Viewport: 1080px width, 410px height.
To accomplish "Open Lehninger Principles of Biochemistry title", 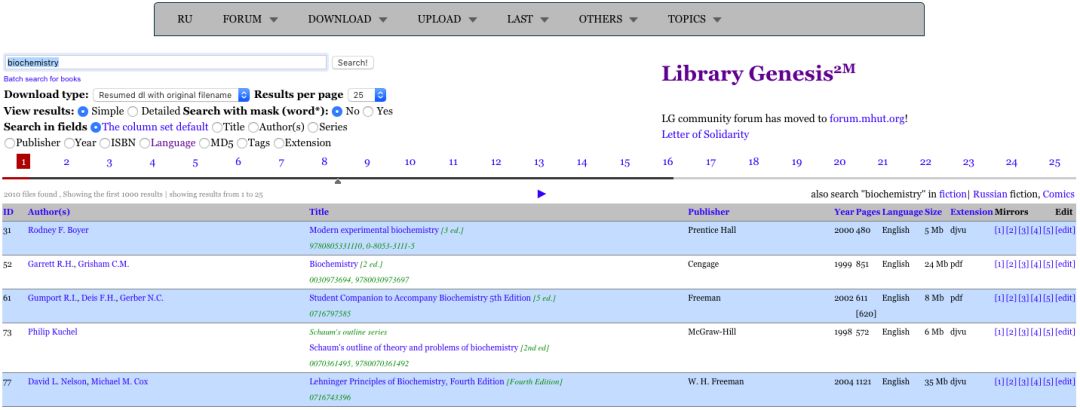I will pyautogui.click(x=406, y=382).
